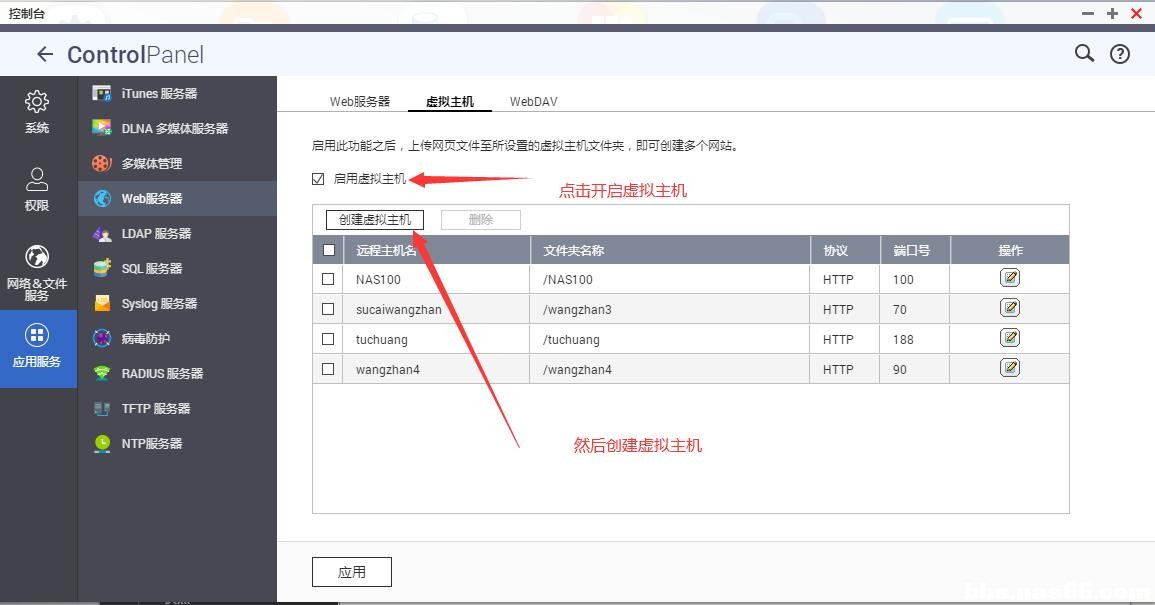Viewport: 1155px width, 605px height.
Task: Edit the tuchuang virtual host row
Action: (1010, 338)
